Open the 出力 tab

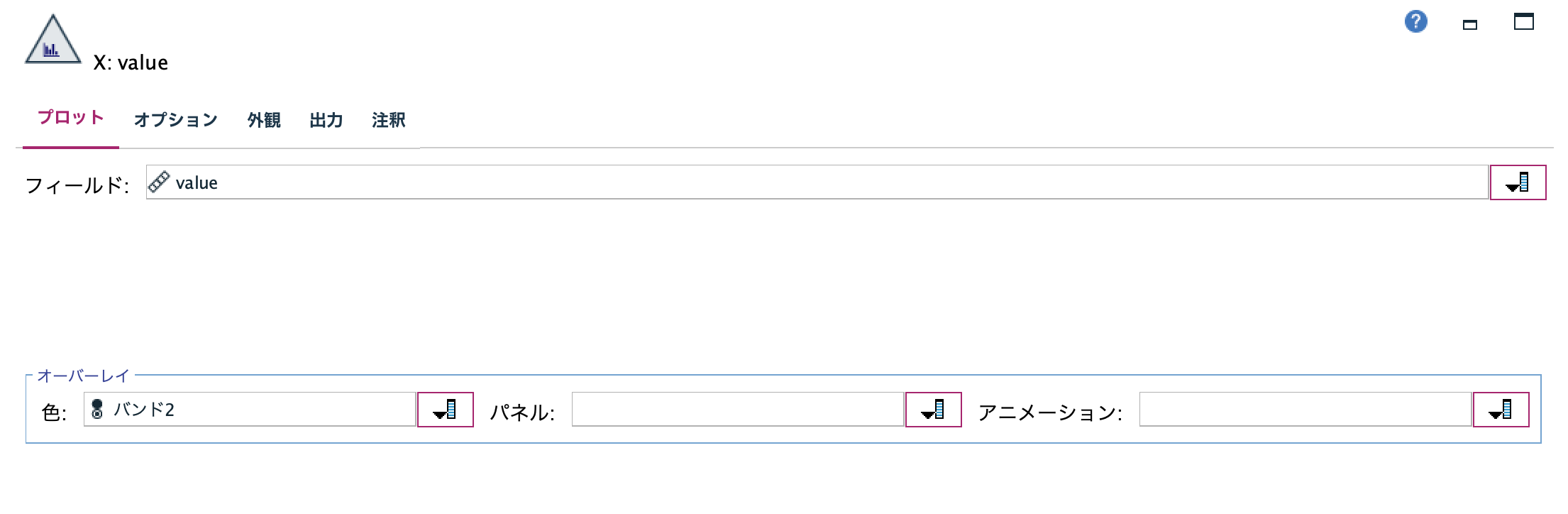(x=326, y=120)
